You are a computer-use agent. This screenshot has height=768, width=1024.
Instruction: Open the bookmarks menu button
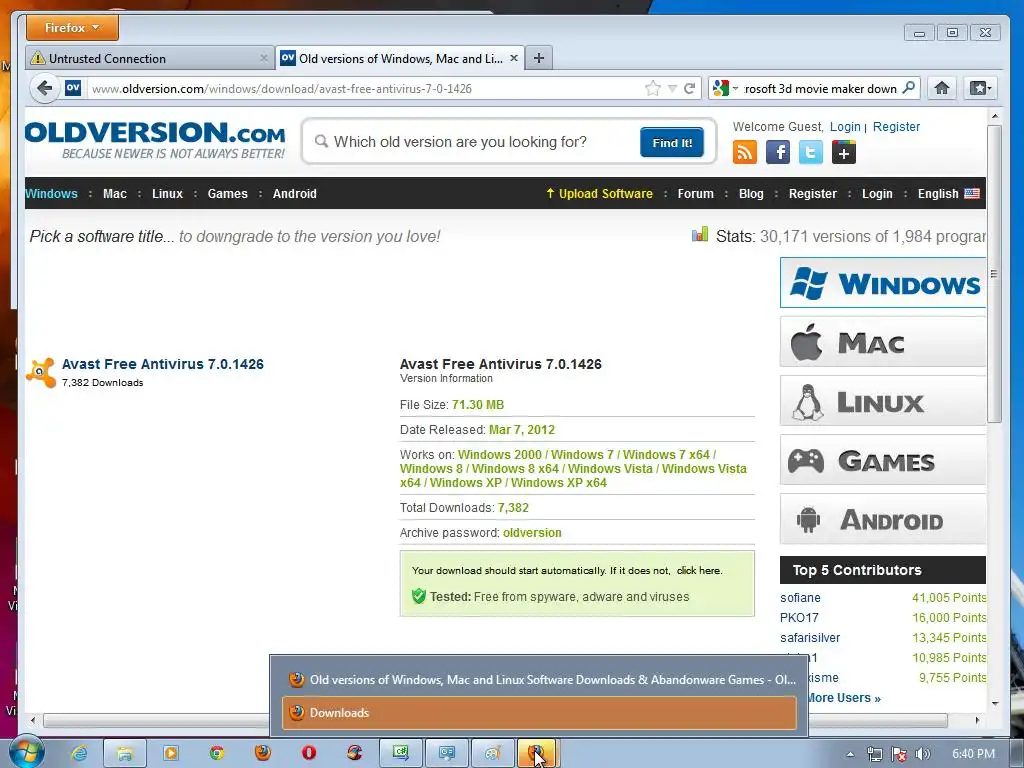[x=980, y=88]
